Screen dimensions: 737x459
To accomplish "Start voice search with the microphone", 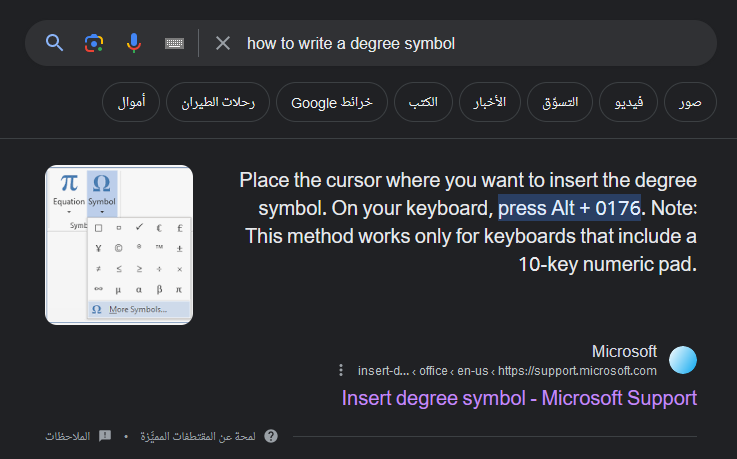I will (134, 43).
